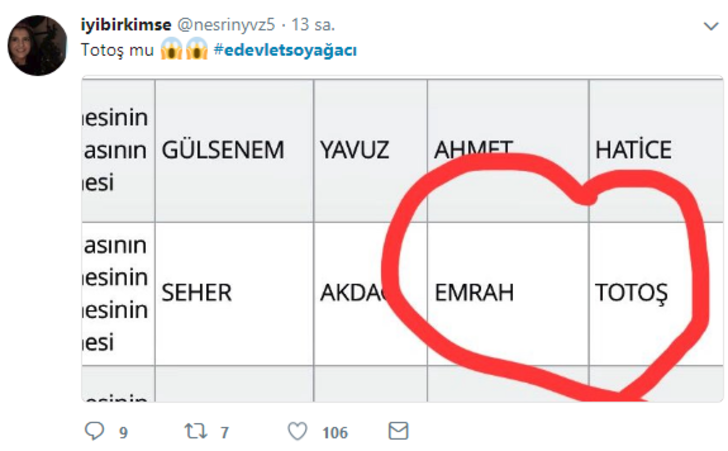Open the #edevletsoyağacı hashtag

click(285, 50)
